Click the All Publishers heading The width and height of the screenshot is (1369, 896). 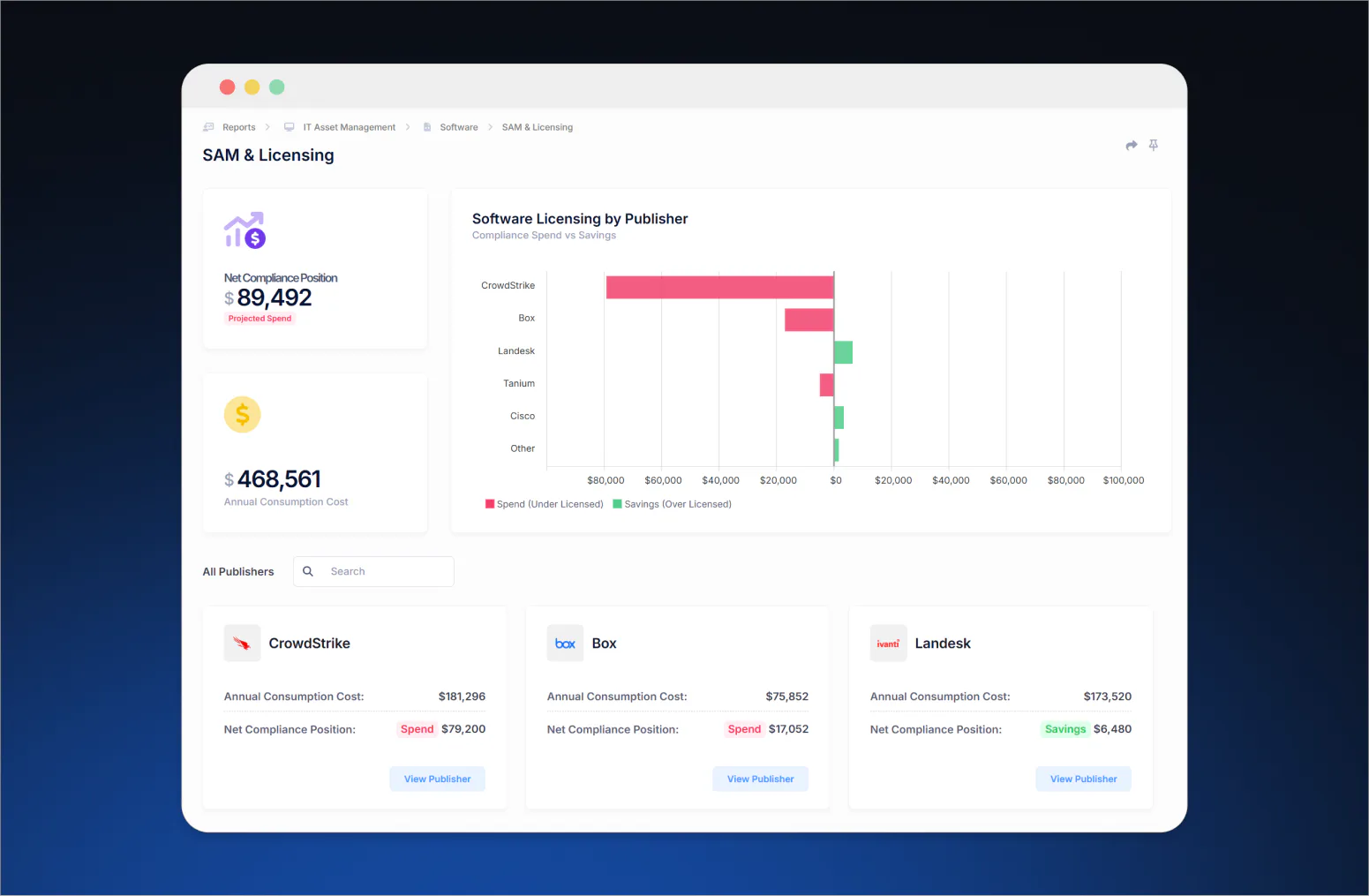point(238,572)
